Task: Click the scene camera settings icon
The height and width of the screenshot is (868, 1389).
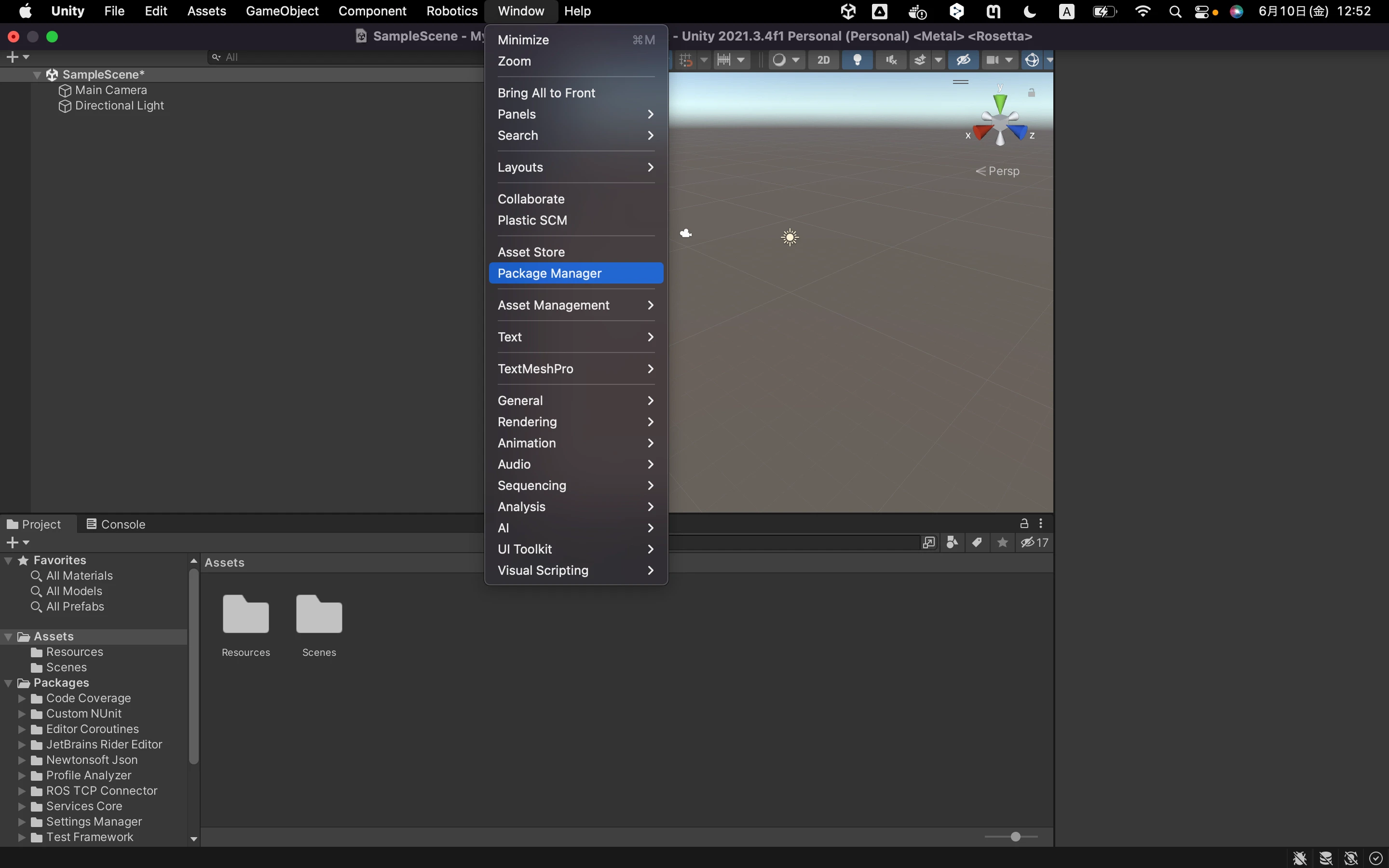Action: [x=993, y=60]
